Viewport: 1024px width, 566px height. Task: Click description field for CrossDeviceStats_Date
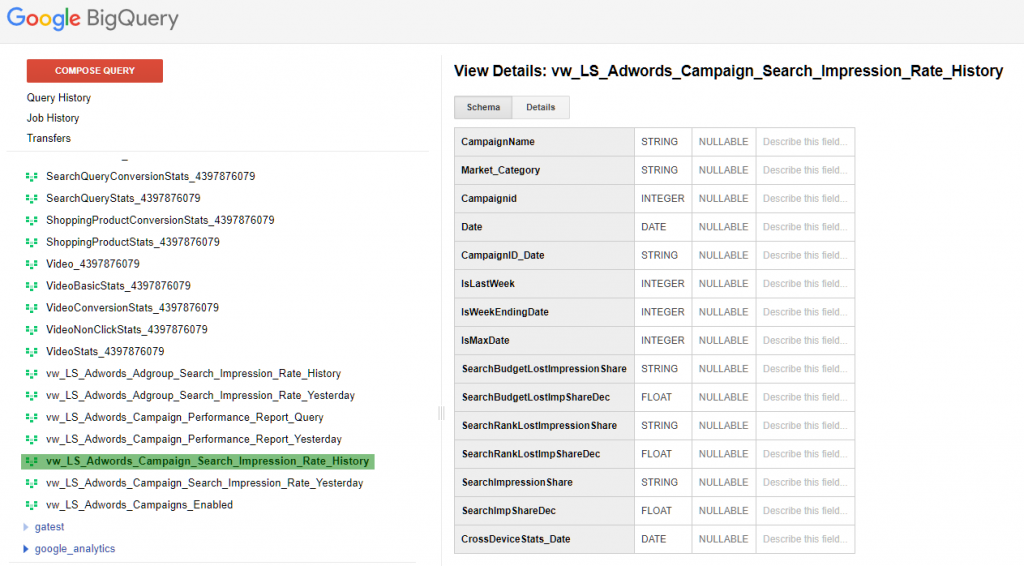[805, 539]
